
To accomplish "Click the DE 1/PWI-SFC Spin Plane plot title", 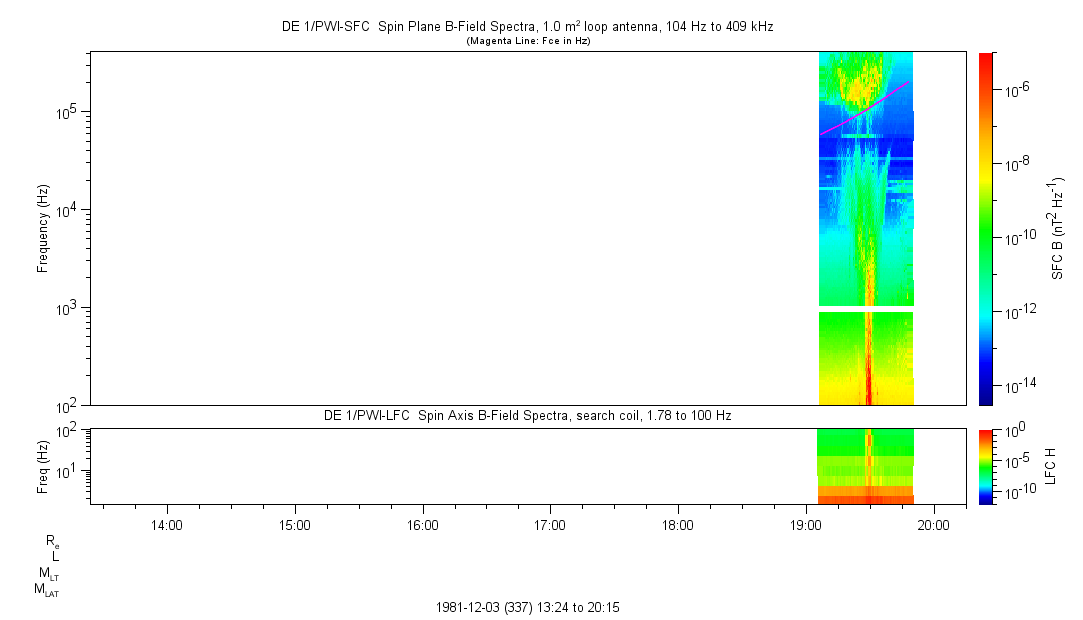I will 527,27.
